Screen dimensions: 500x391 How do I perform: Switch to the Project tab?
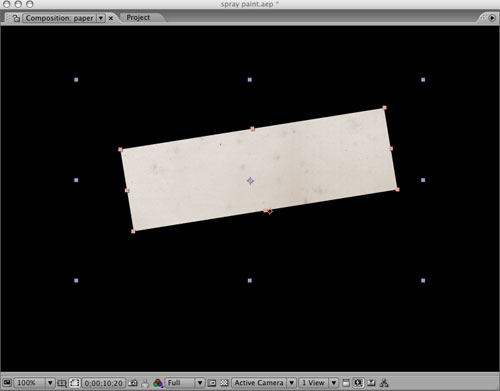tap(138, 18)
